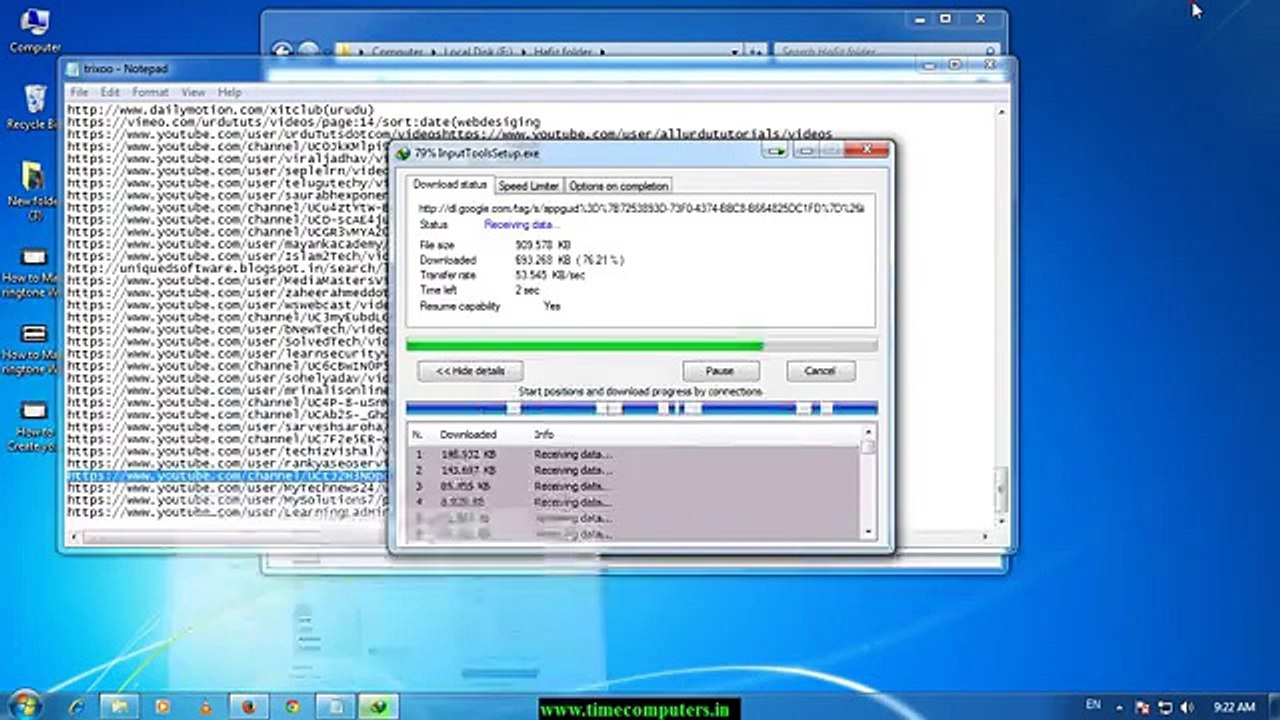The image size is (1280, 720).
Task: Launch VLC media player from taskbar
Action: [206, 706]
